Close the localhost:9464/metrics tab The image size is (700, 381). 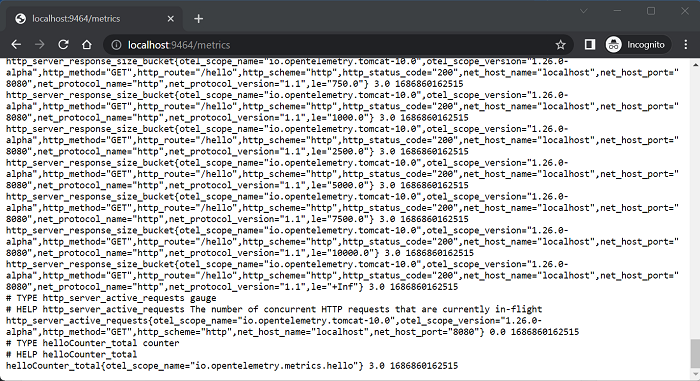click(171, 19)
